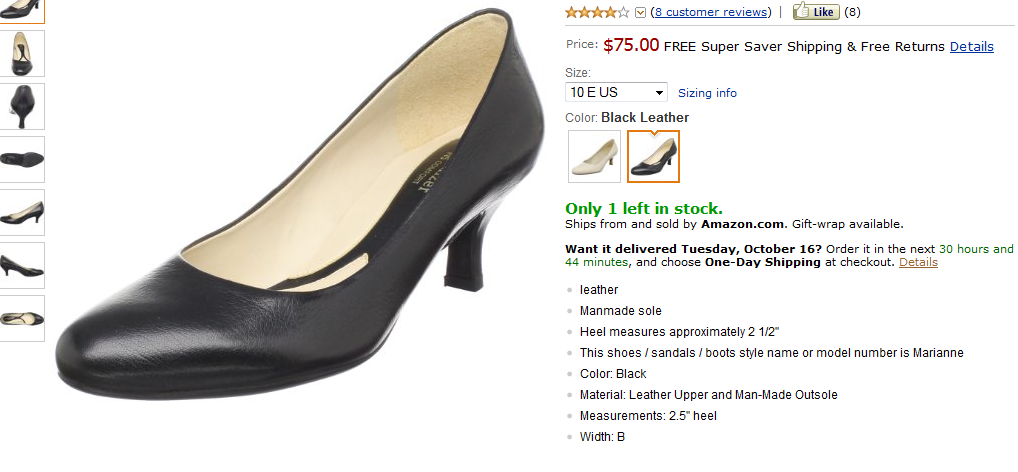Screen dimensions: 1018x472
Task: Open the star ratings dropdown arrow
Action: 640,13
